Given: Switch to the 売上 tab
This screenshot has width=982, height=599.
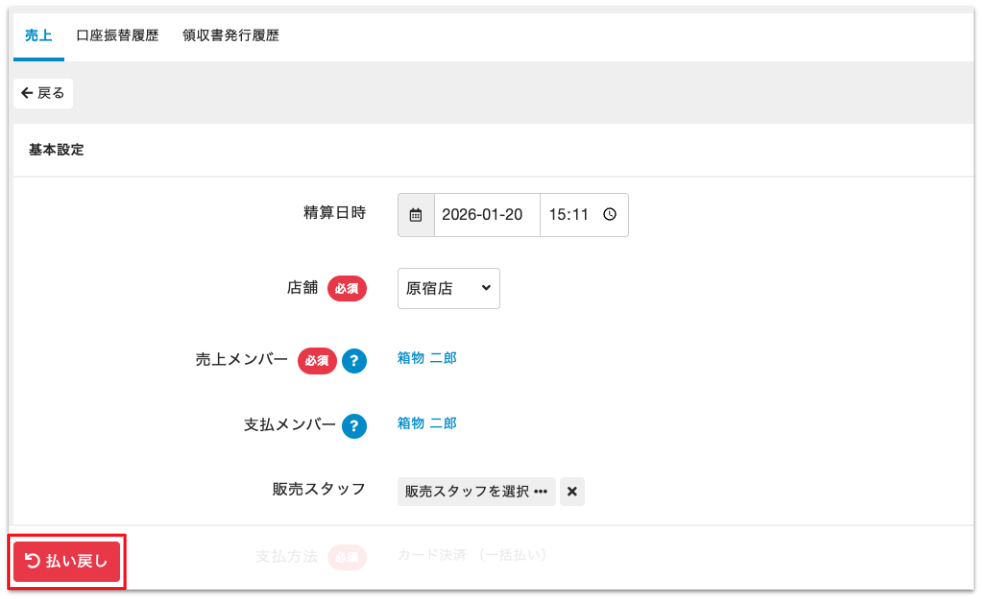Looking at the screenshot, I should (x=38, y=36).
